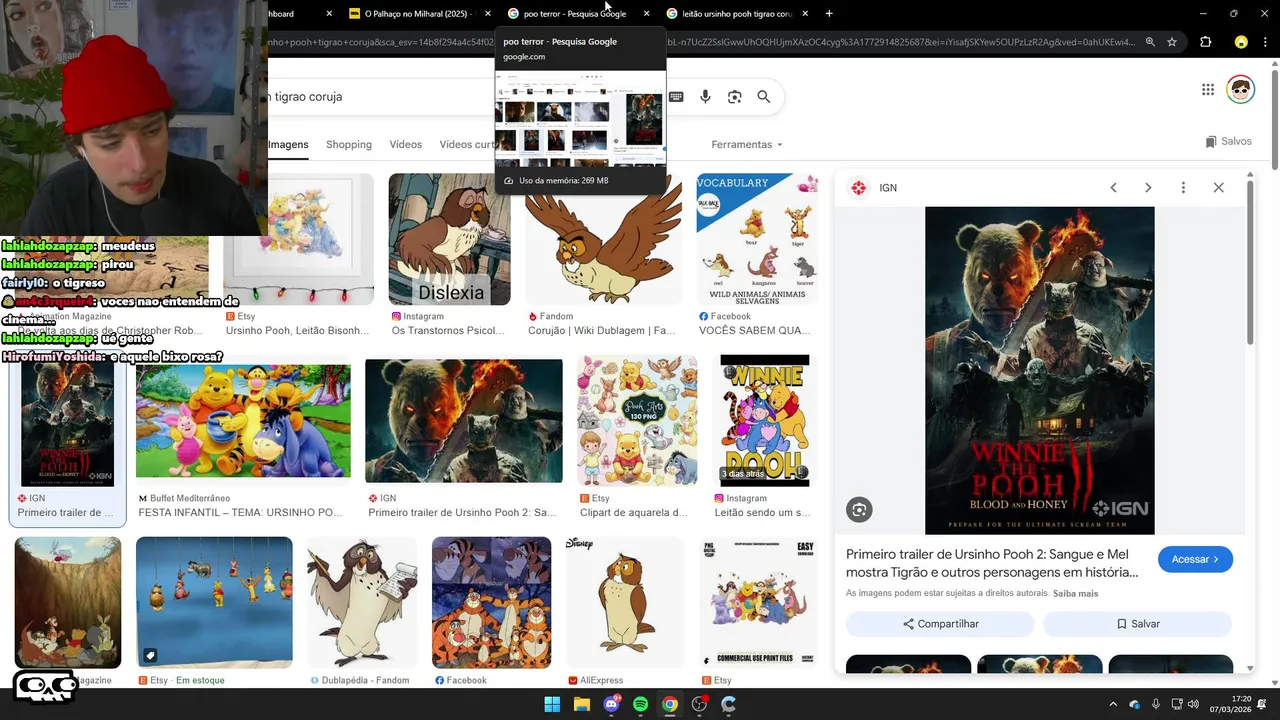Open Windows Start menu

(552, 704)
